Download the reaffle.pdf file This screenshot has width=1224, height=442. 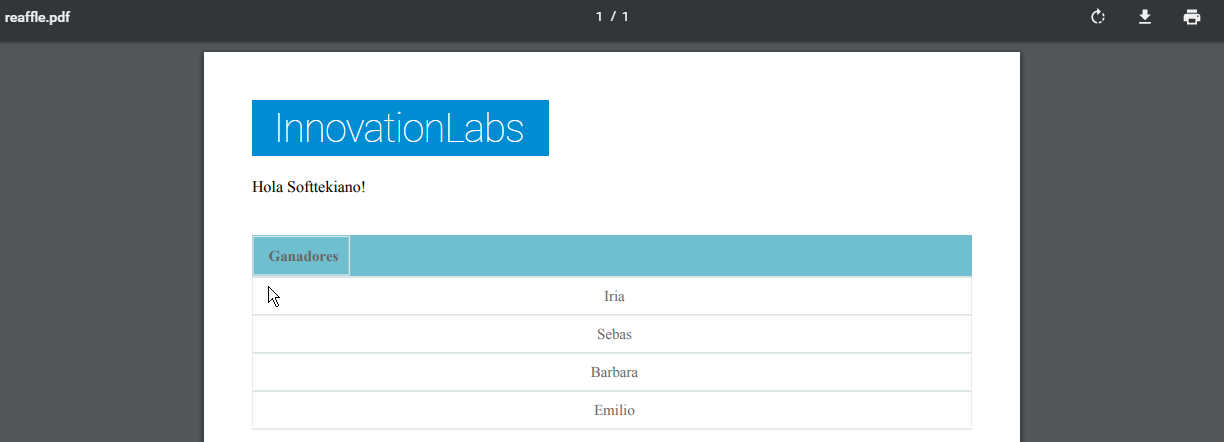click(1145, 17)
